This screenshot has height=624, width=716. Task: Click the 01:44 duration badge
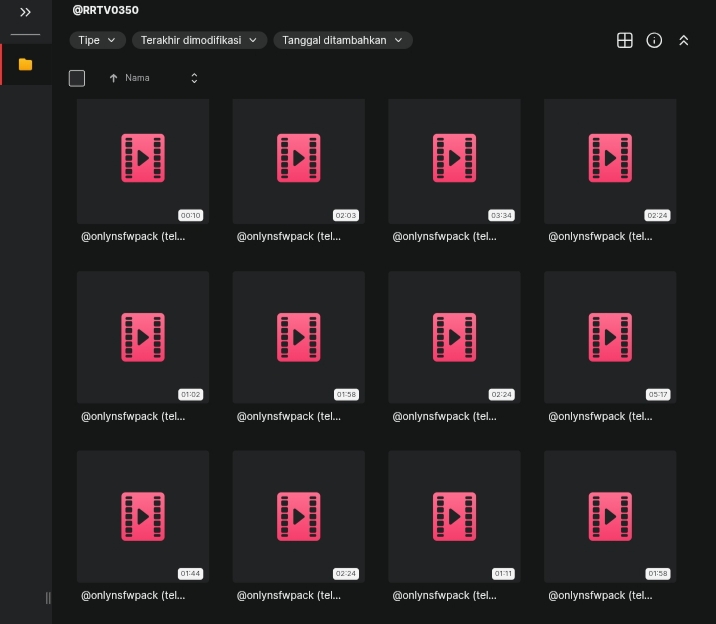coord(190,574)
